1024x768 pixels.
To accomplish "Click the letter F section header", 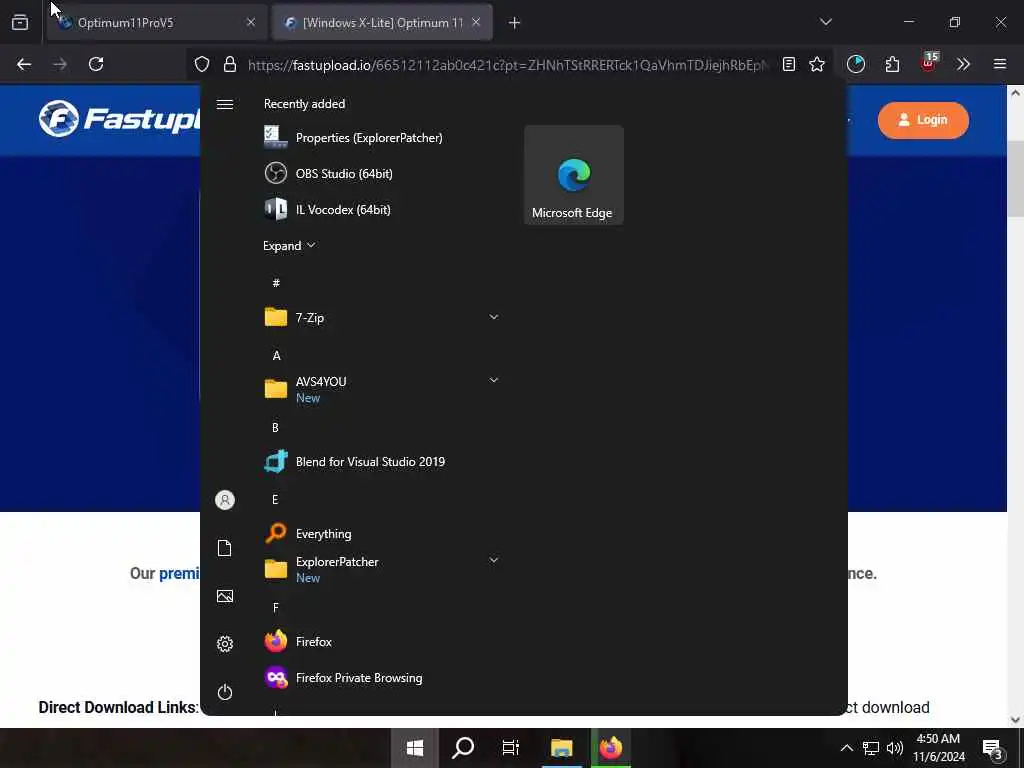I will click(x=275, y=608).
